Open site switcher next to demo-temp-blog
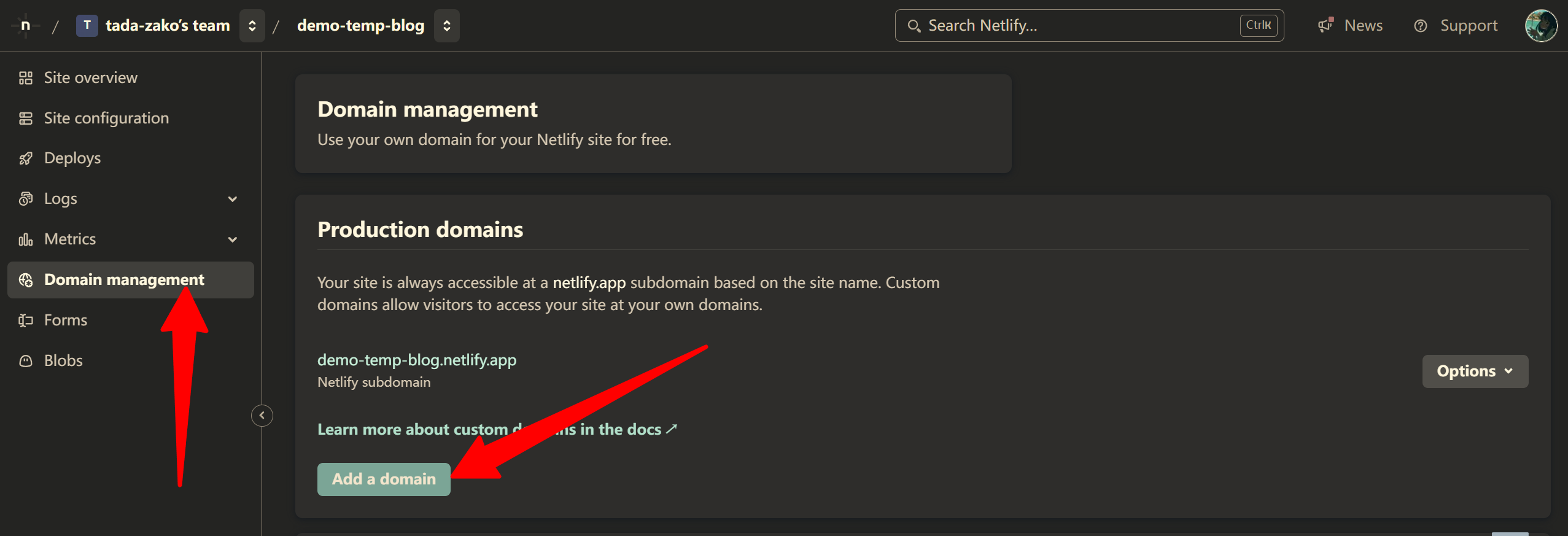 (446, 26)
